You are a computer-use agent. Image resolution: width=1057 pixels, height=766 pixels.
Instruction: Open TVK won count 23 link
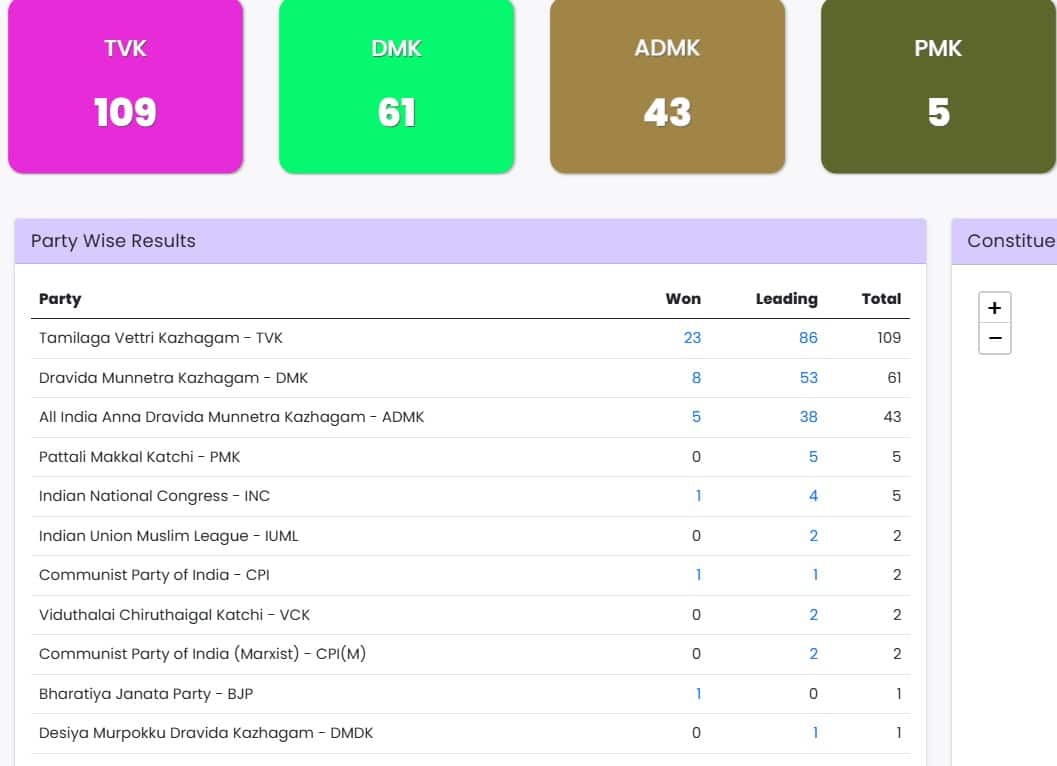692,338
